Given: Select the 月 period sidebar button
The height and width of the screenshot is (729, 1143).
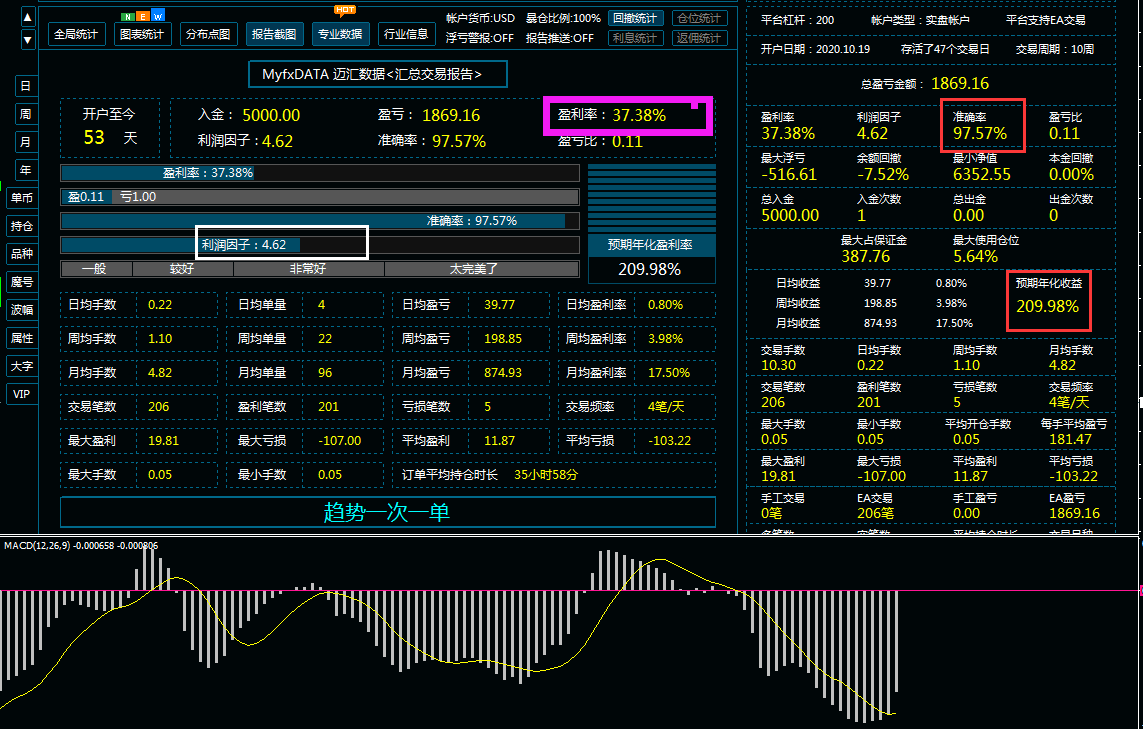Looking at the screenshot, I should (x=23, y=142).
